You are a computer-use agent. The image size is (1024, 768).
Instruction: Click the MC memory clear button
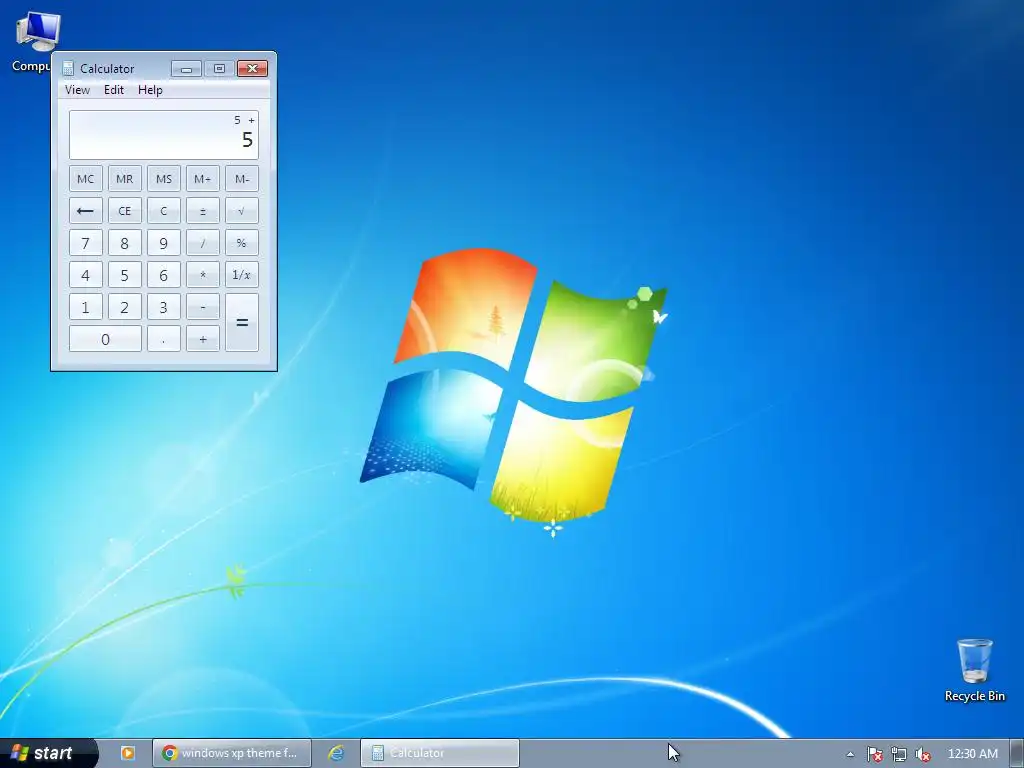(86, 179)
